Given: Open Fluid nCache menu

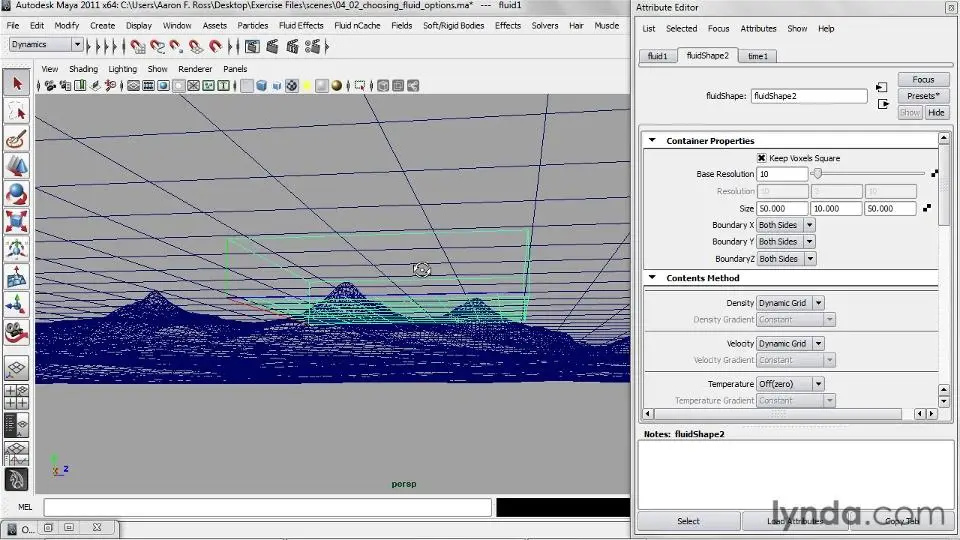Looking at the screenshot, I should point(358,25).
